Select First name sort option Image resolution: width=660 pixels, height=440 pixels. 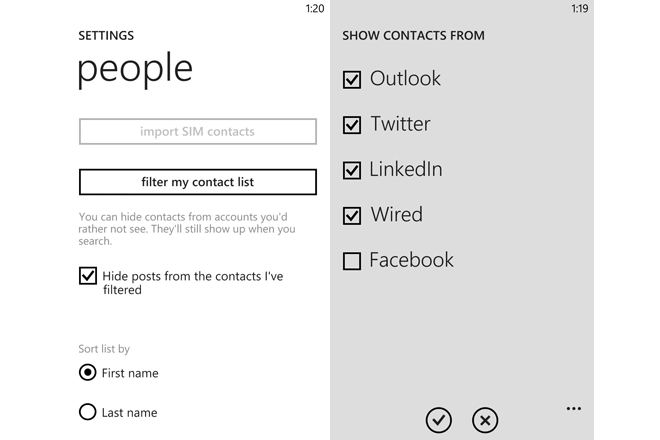pyautogui.click(x=88, y=373)
